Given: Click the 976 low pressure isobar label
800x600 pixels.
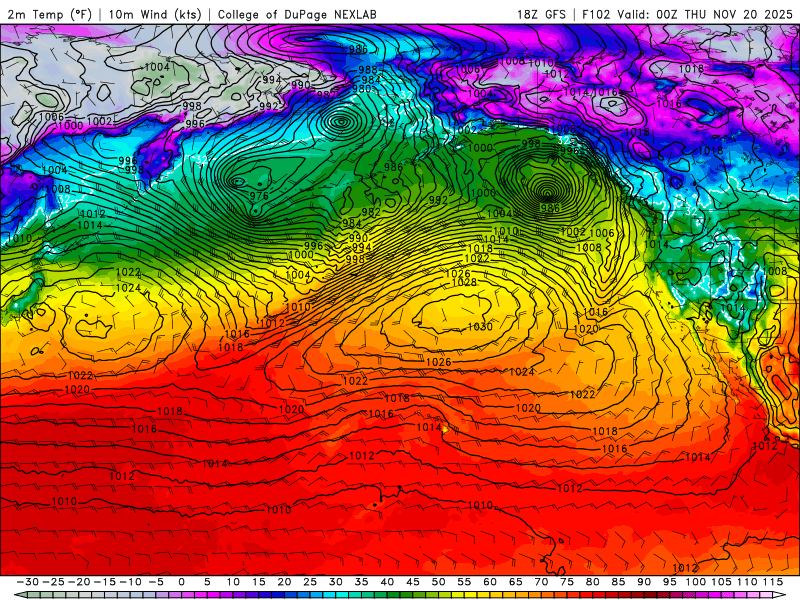Looking at the screenshot, I should tap(259, 195).
